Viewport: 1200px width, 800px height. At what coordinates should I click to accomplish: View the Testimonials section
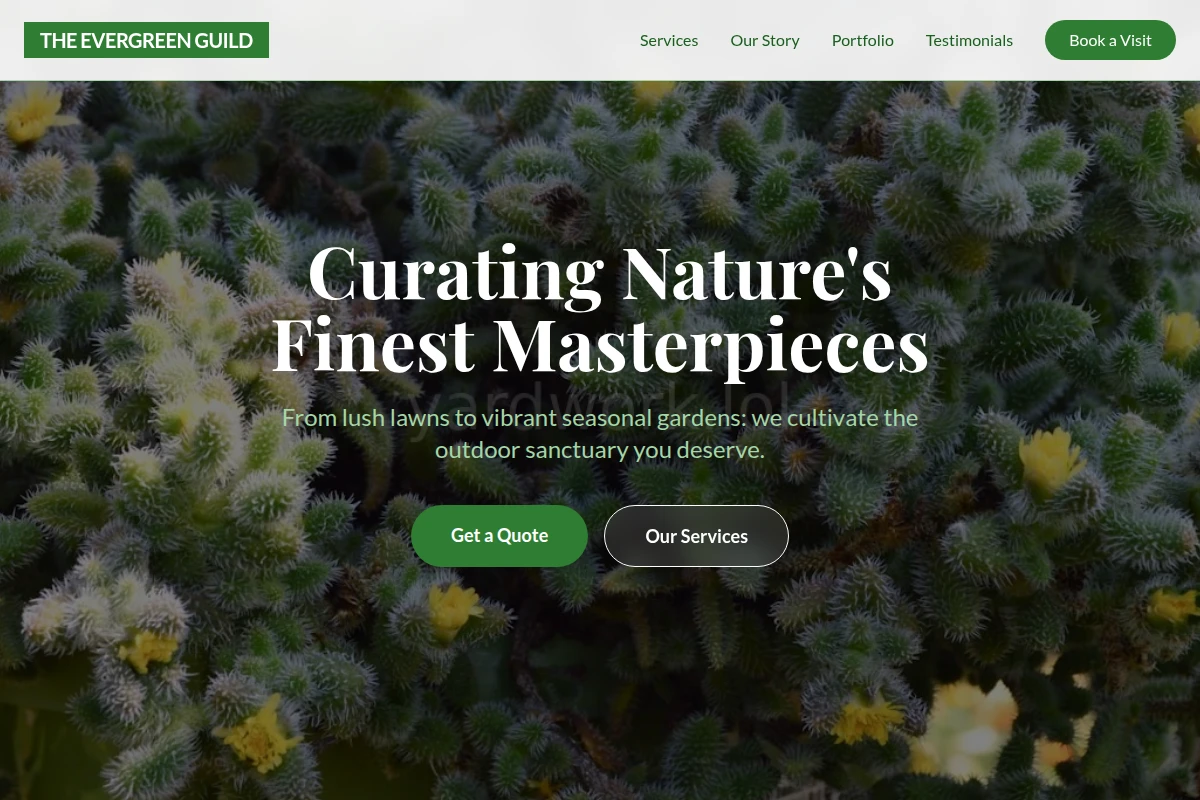(969, 40)
